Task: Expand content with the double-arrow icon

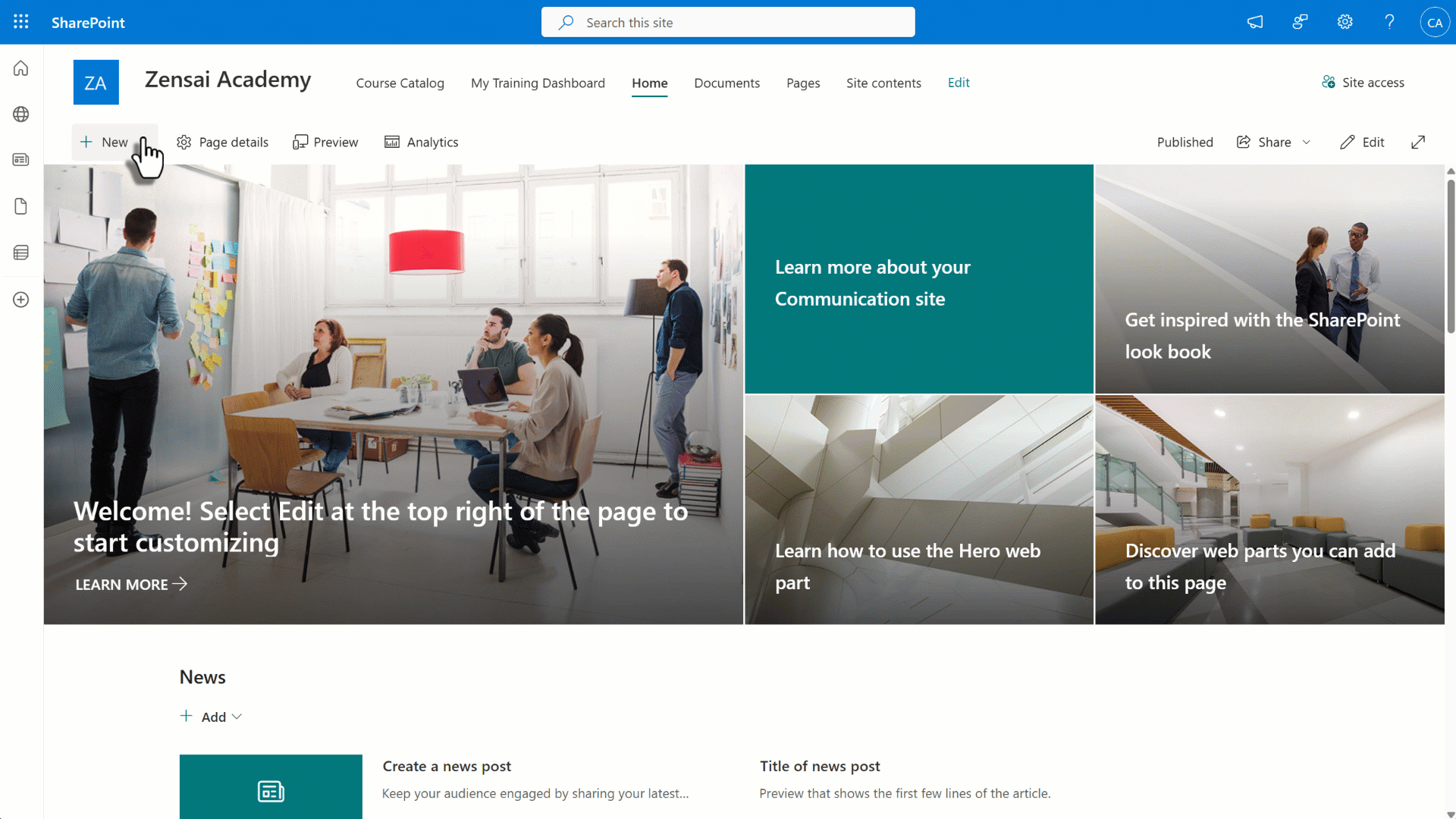Action: (x=1418, y=142)
